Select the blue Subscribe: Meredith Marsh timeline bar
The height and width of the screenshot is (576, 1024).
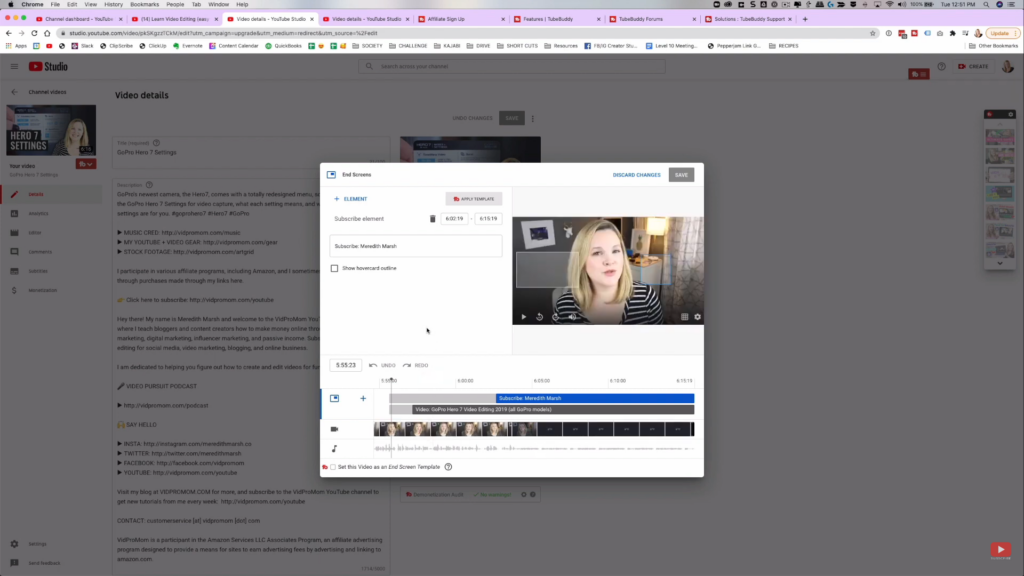(595, 398)
